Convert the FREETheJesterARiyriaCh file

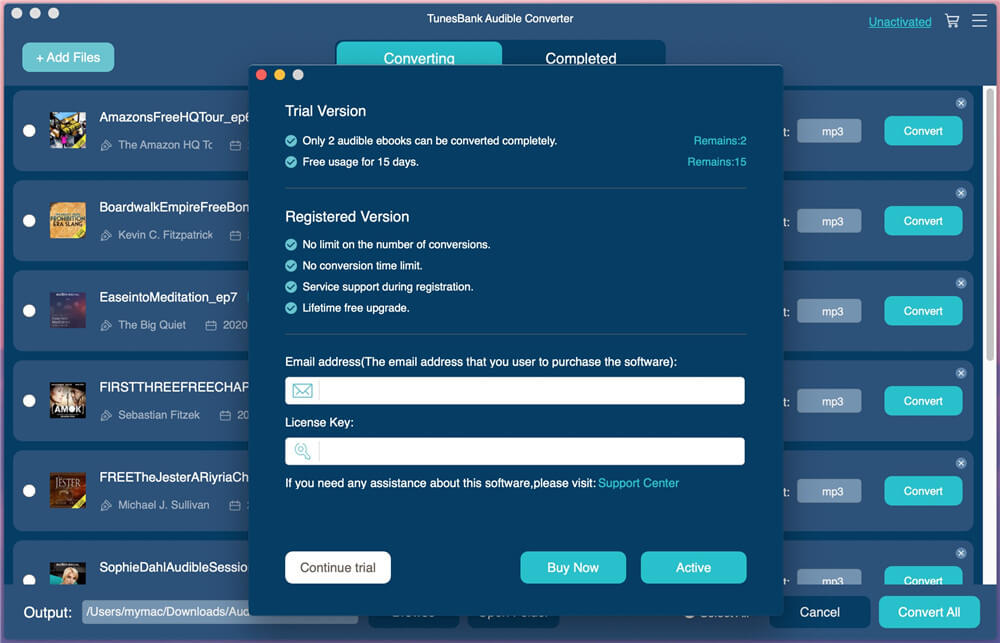tap(923, 491)
